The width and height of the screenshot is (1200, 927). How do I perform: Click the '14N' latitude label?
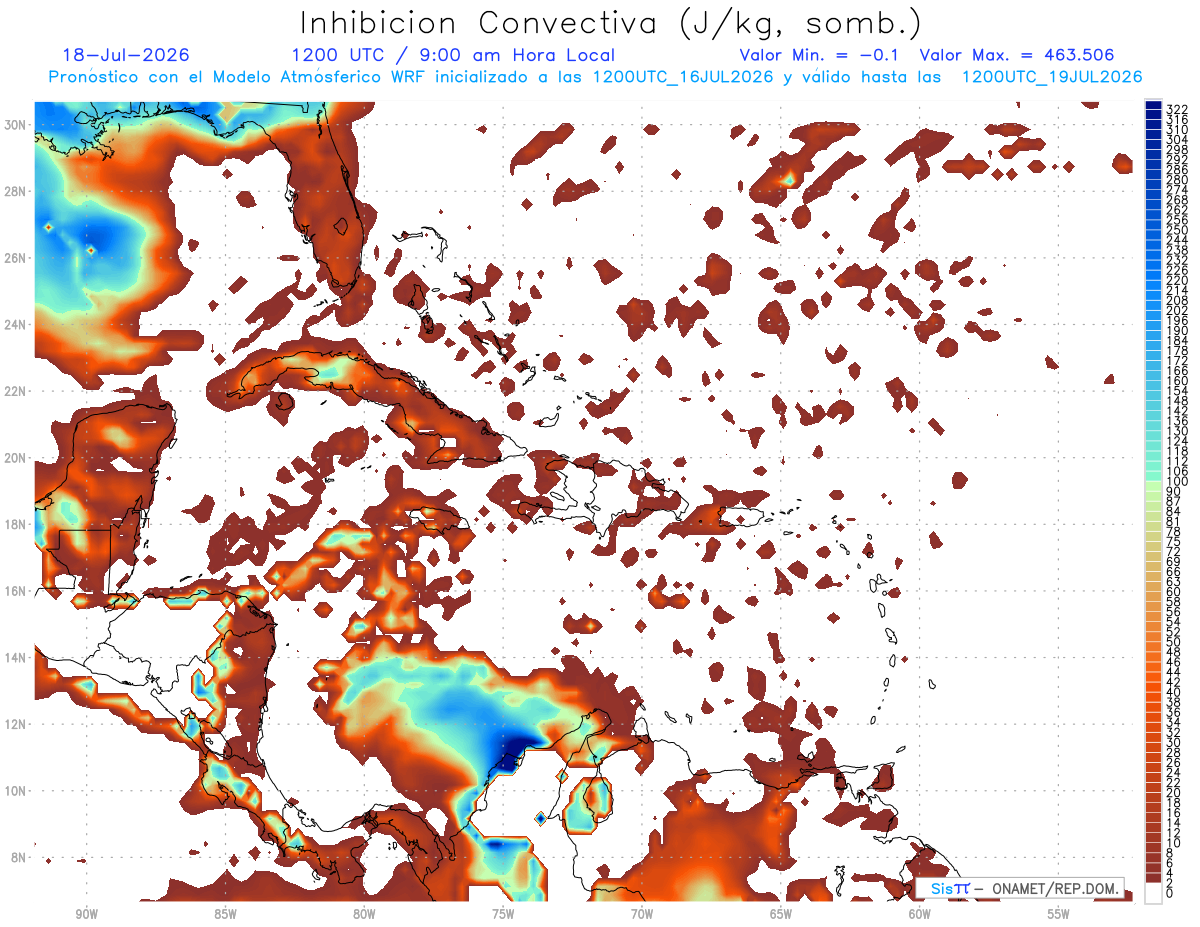pos(15,658)
